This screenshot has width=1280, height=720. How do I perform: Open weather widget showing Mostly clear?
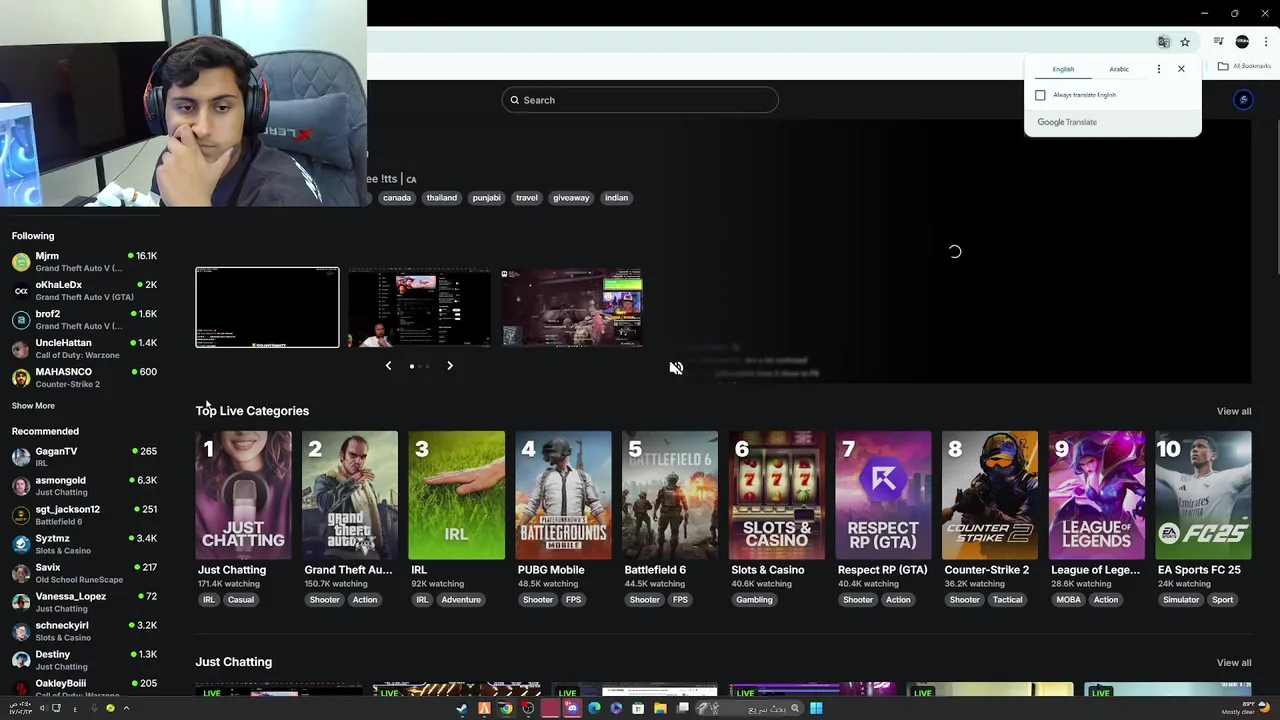1244,708
